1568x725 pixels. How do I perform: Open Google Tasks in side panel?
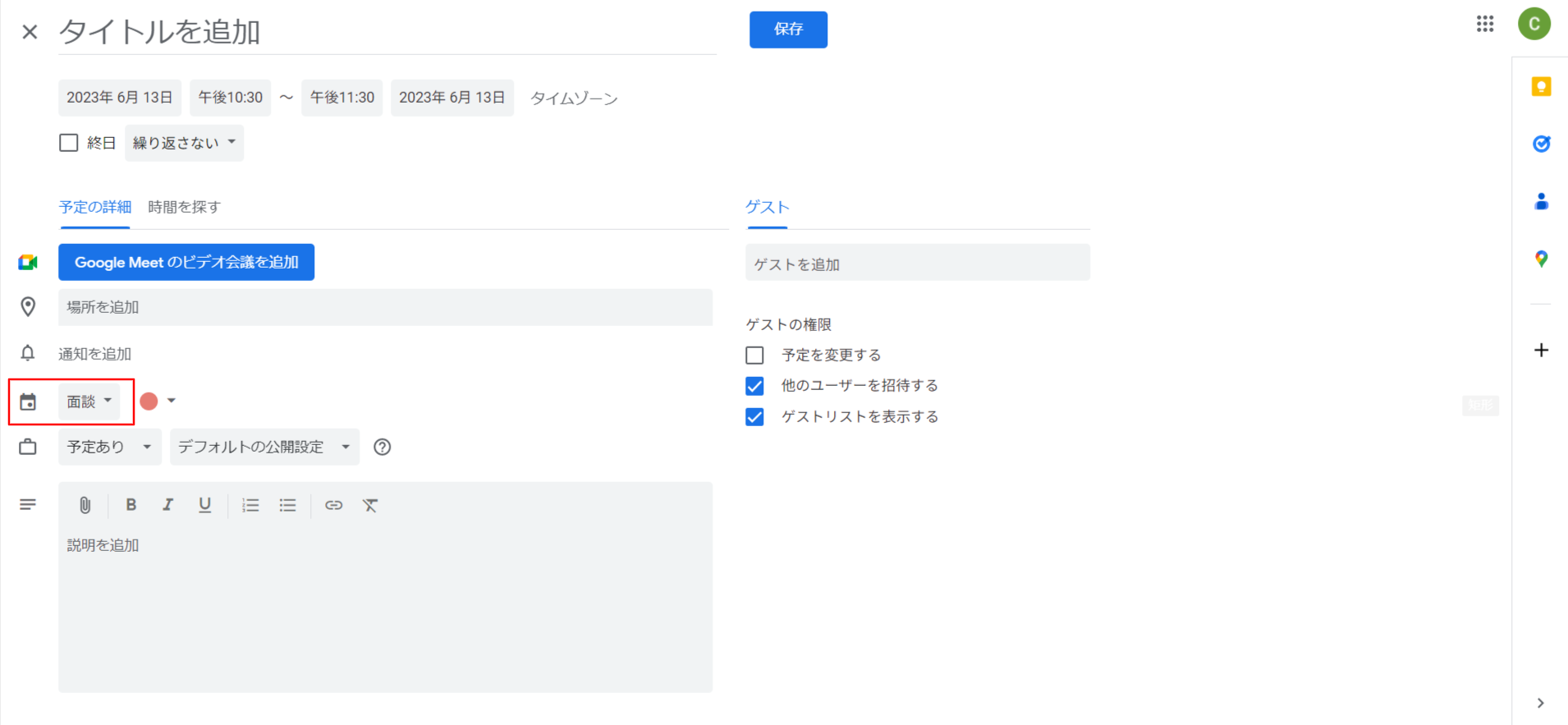1541,144
